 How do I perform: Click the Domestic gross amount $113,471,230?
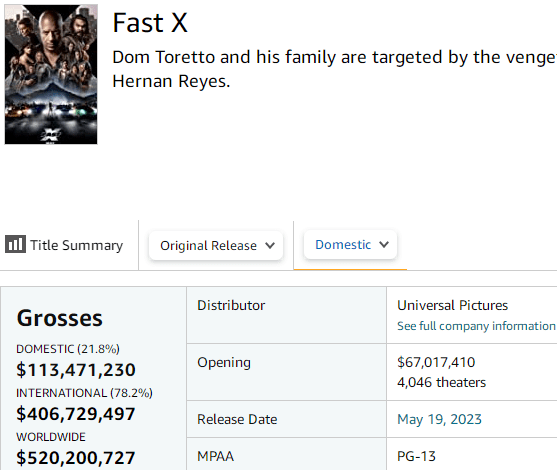[x=76, y=370]
